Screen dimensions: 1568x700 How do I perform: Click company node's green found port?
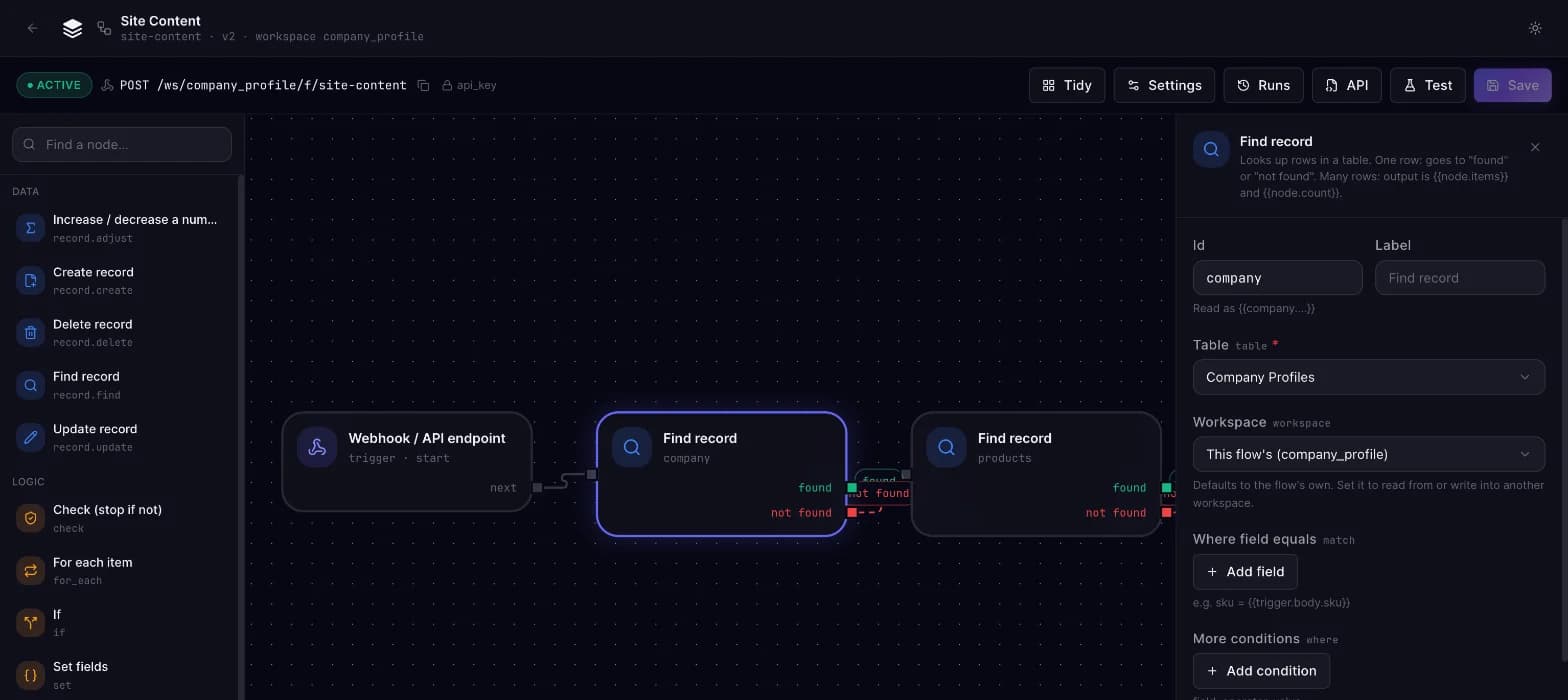(852, 488)
